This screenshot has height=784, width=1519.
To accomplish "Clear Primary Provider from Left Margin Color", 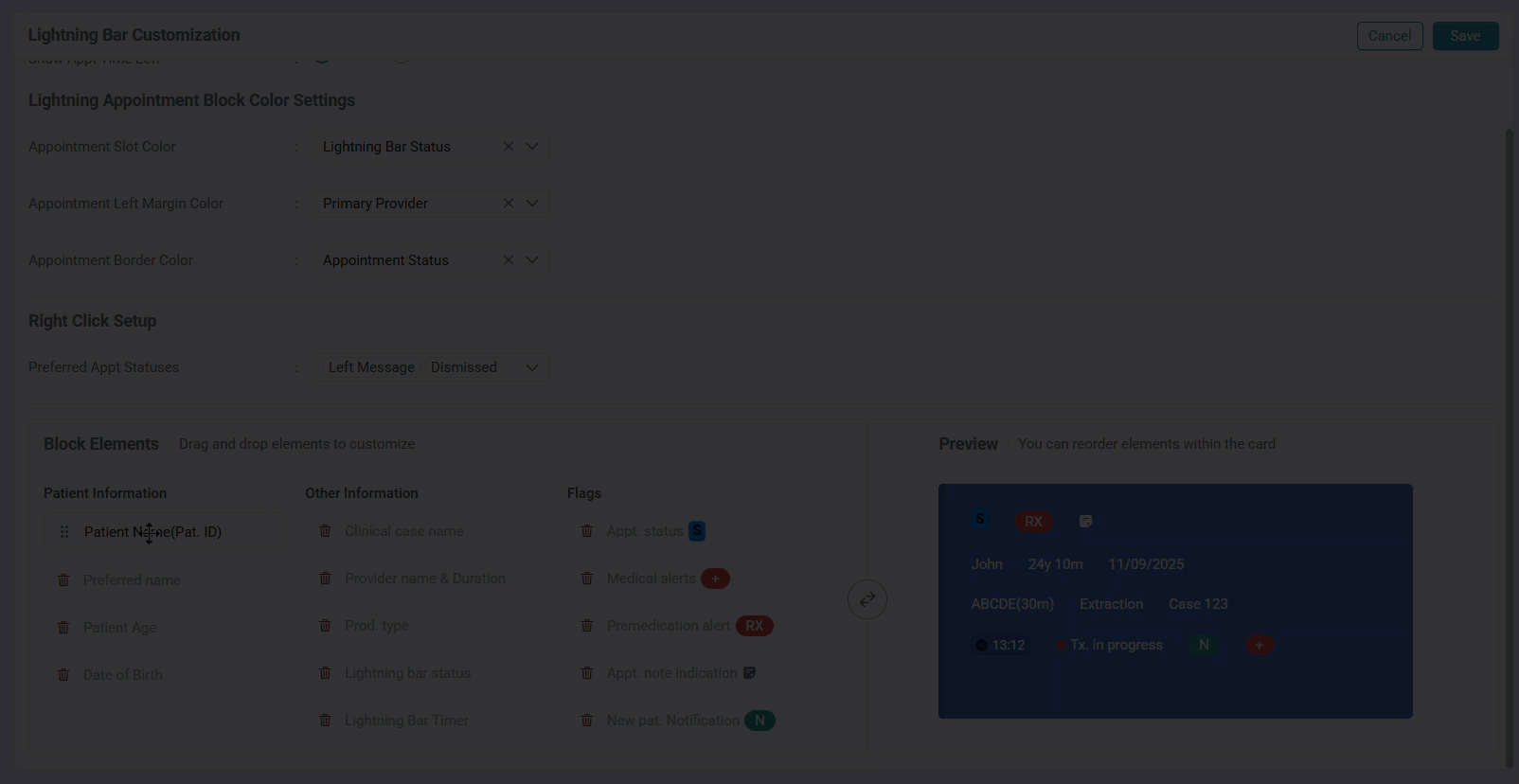I will pyautogui.click(x=509, y=204).
